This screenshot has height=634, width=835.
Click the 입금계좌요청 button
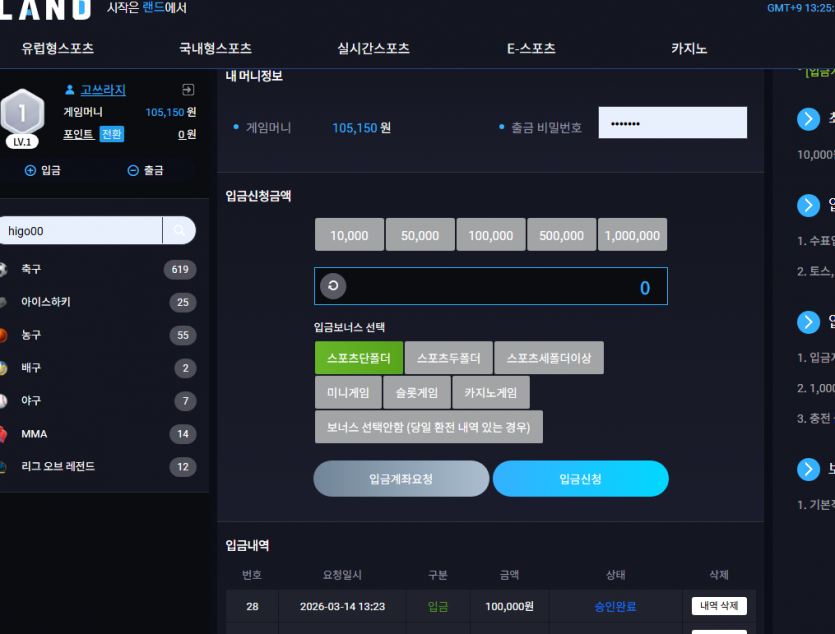pos(401,479)
